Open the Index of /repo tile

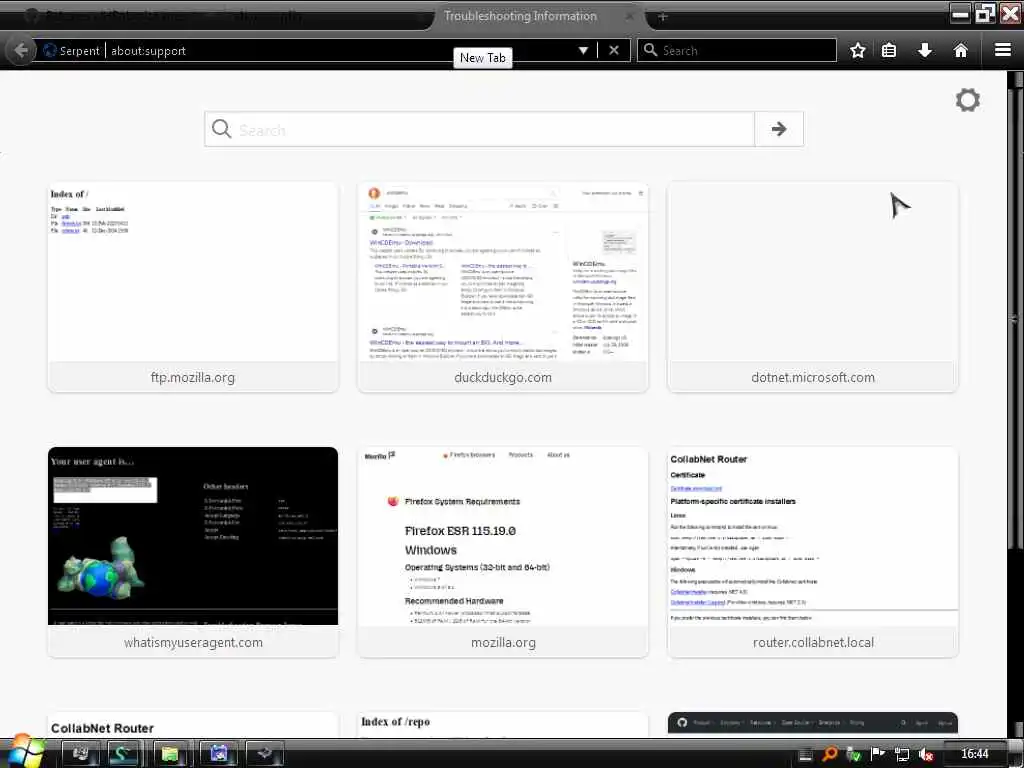pyautogui.click(x=503, y=725)
